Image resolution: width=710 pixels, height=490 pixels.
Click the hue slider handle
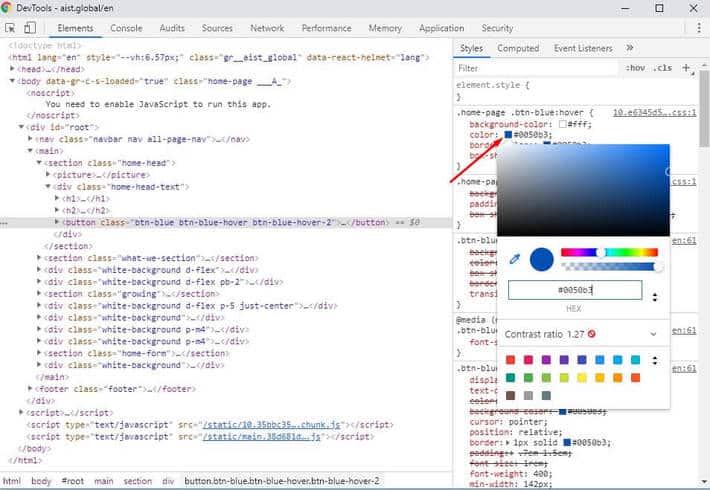[x=600, y=253]
